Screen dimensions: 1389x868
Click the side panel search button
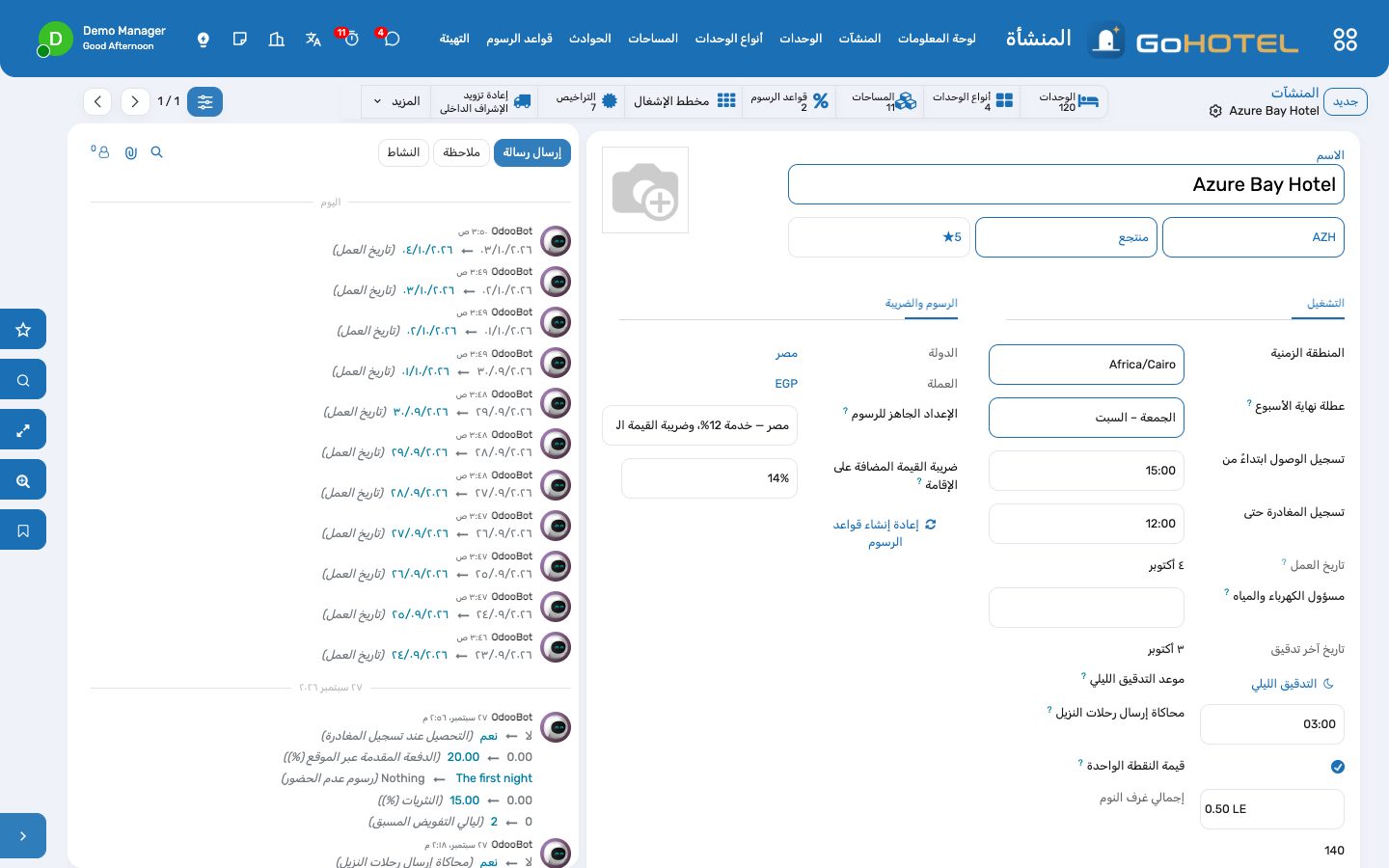(x=23, y=380)
